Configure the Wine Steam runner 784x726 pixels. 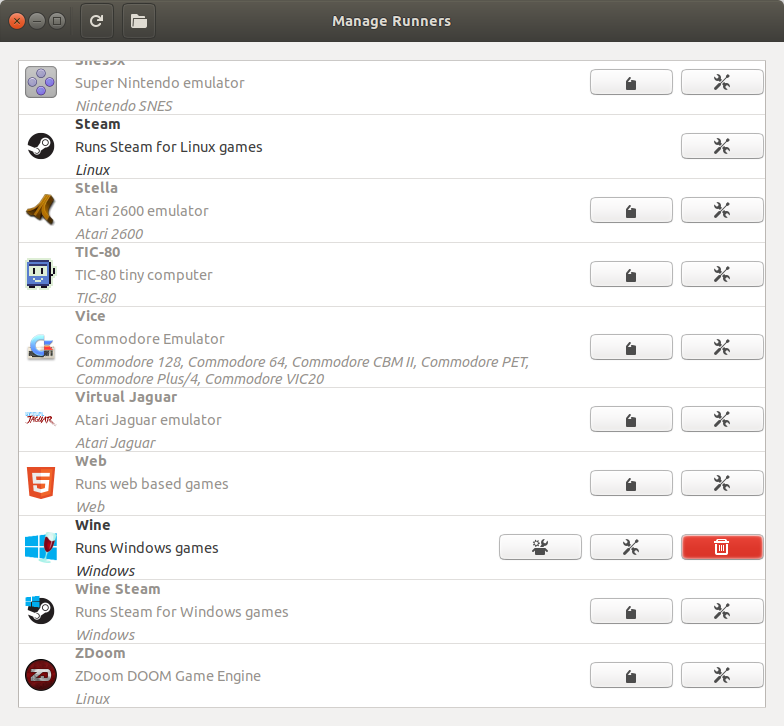click(722, 612)
